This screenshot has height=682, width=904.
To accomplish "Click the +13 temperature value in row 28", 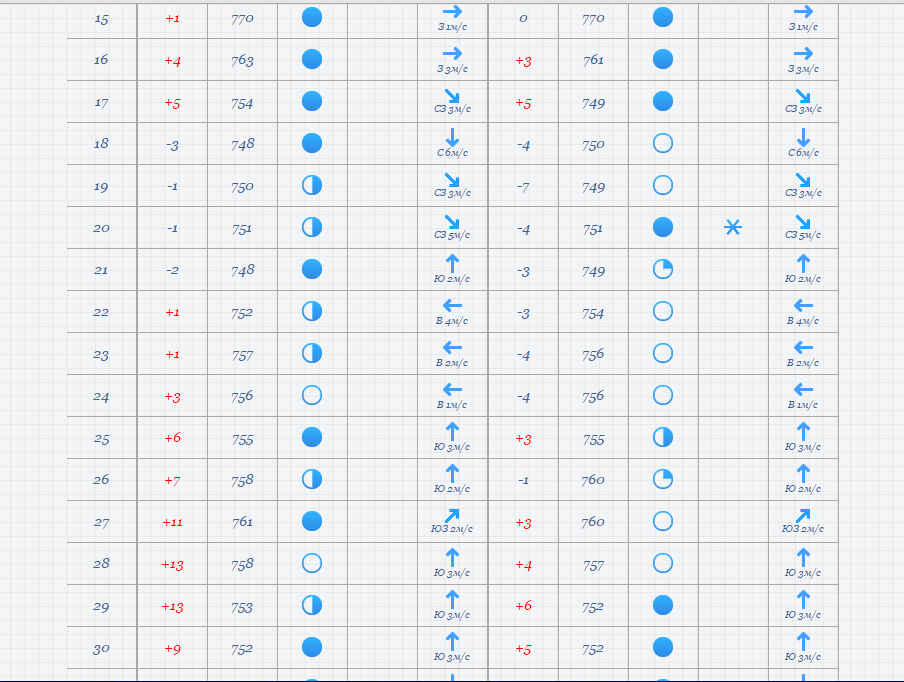I will point(172,564).
